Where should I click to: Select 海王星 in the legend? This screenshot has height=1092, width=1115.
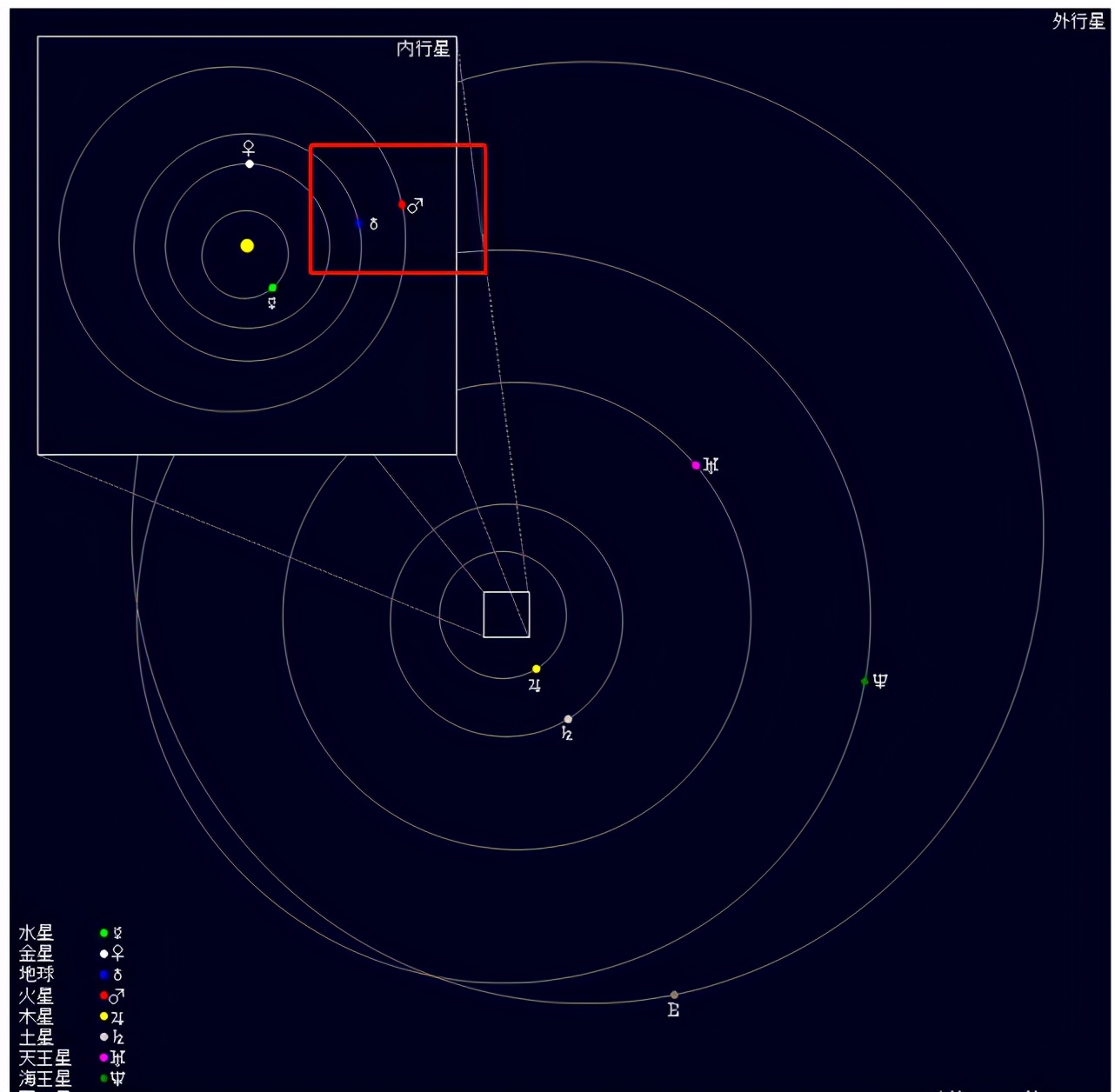coord(45,1079)
